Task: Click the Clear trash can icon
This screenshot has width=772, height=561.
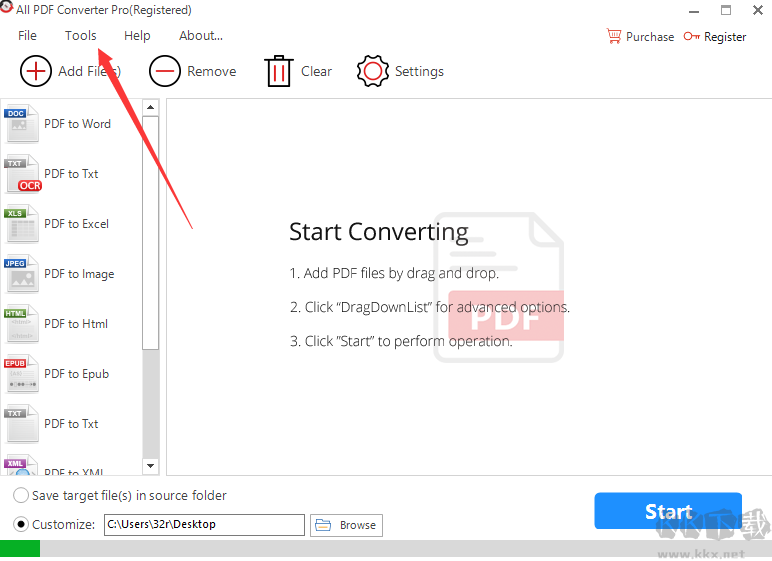Action: (279, 71)
